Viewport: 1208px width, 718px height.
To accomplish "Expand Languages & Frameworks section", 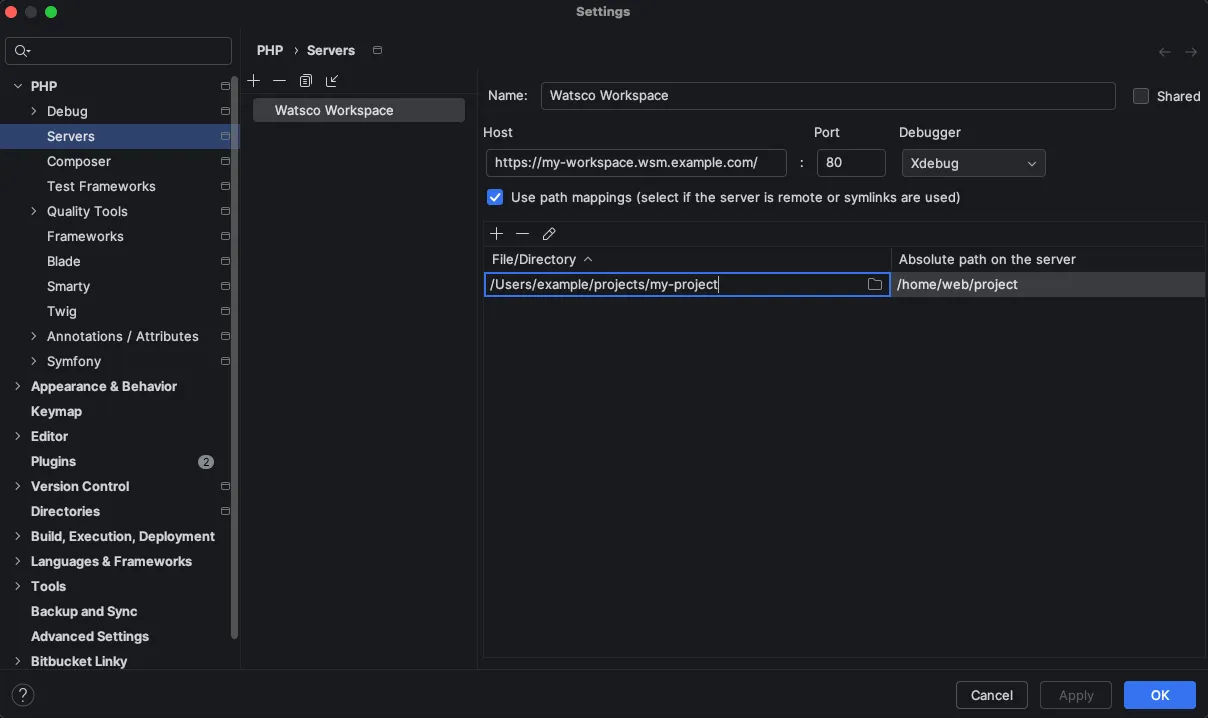I will pos(18,561).
